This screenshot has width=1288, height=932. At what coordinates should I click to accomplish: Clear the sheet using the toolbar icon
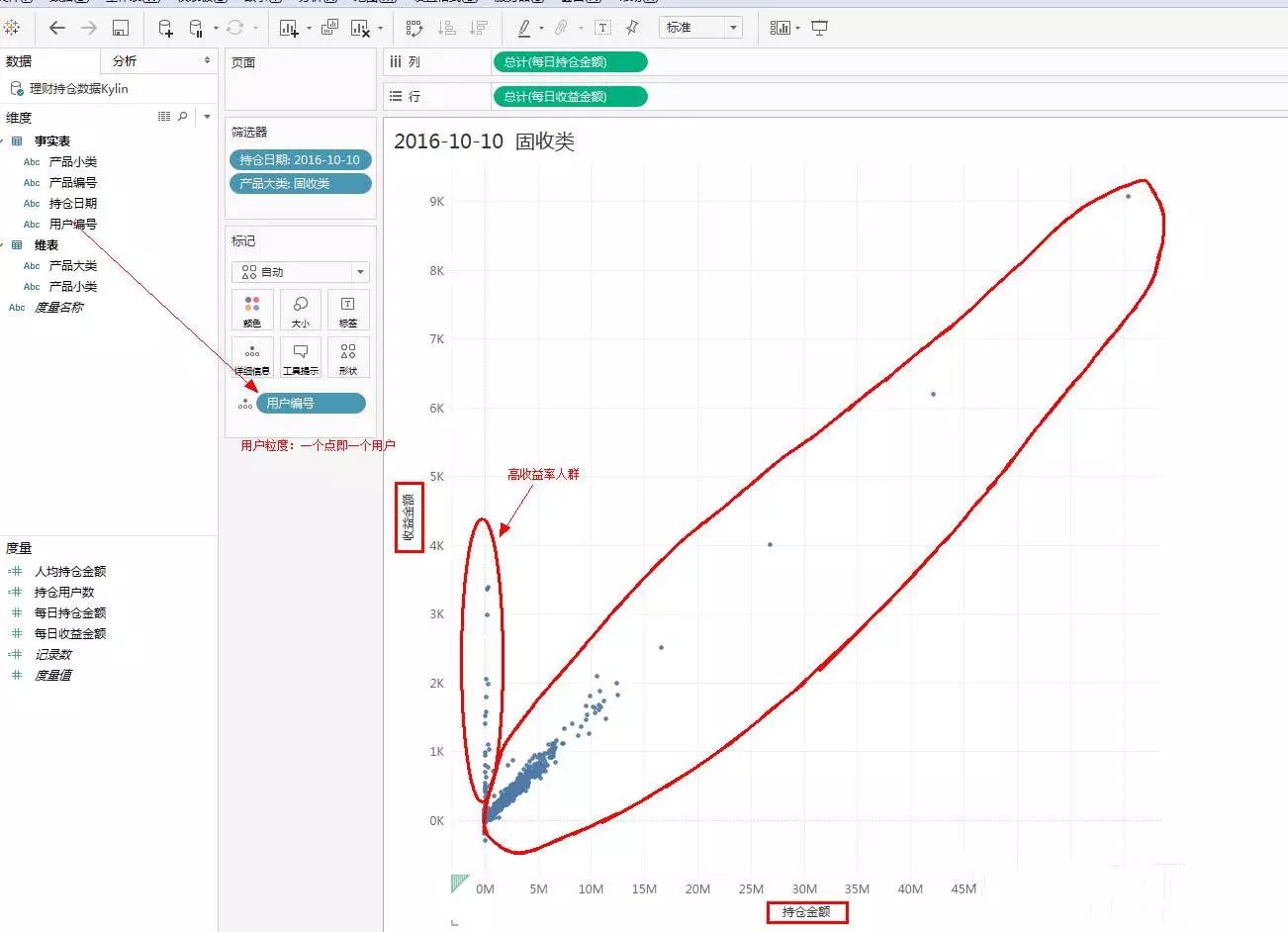(x=361, y=28)
